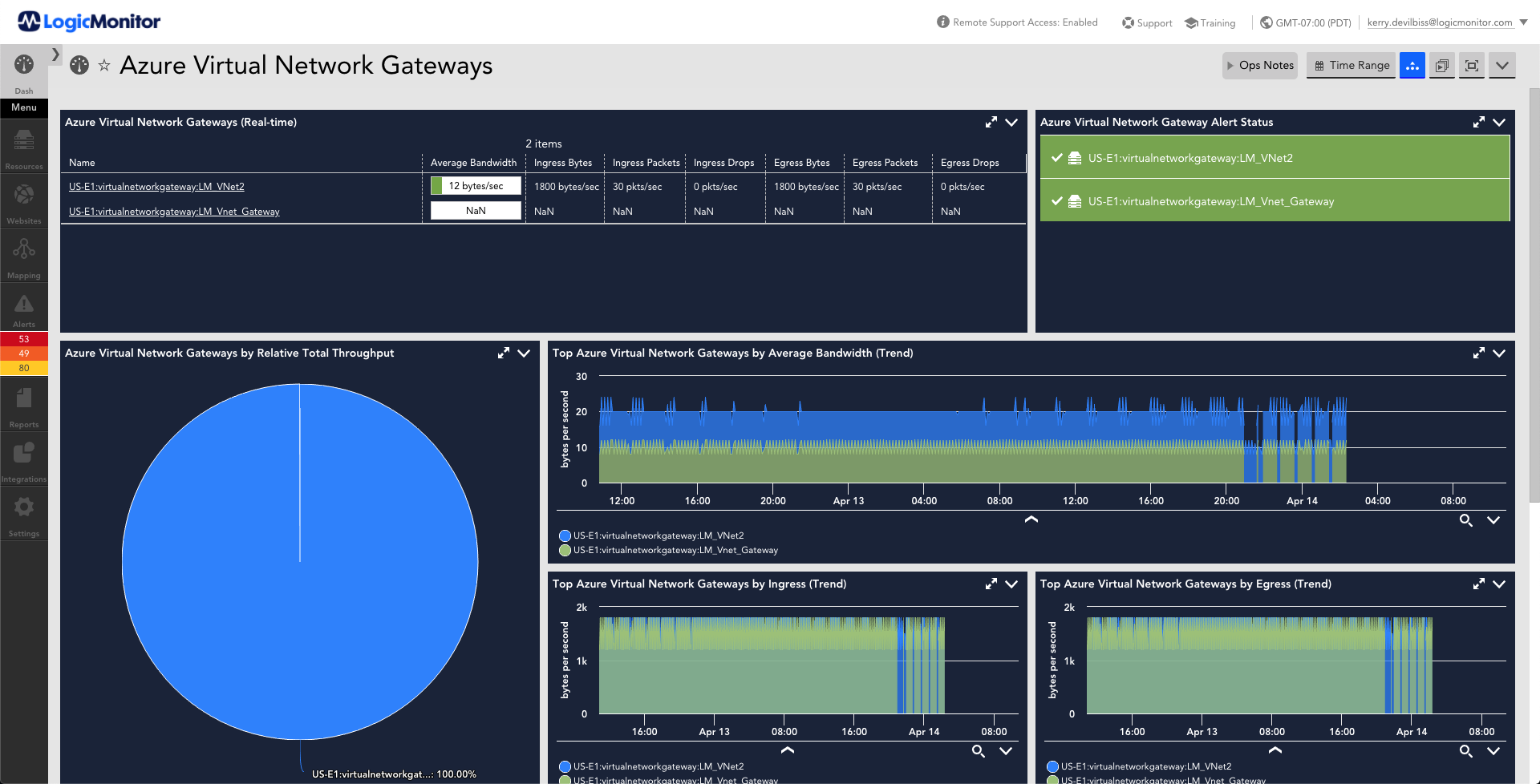This screenshot has width=1540, height=784.
Task: Open the Settings gear in sidebar
Action: tap(24, 515)
